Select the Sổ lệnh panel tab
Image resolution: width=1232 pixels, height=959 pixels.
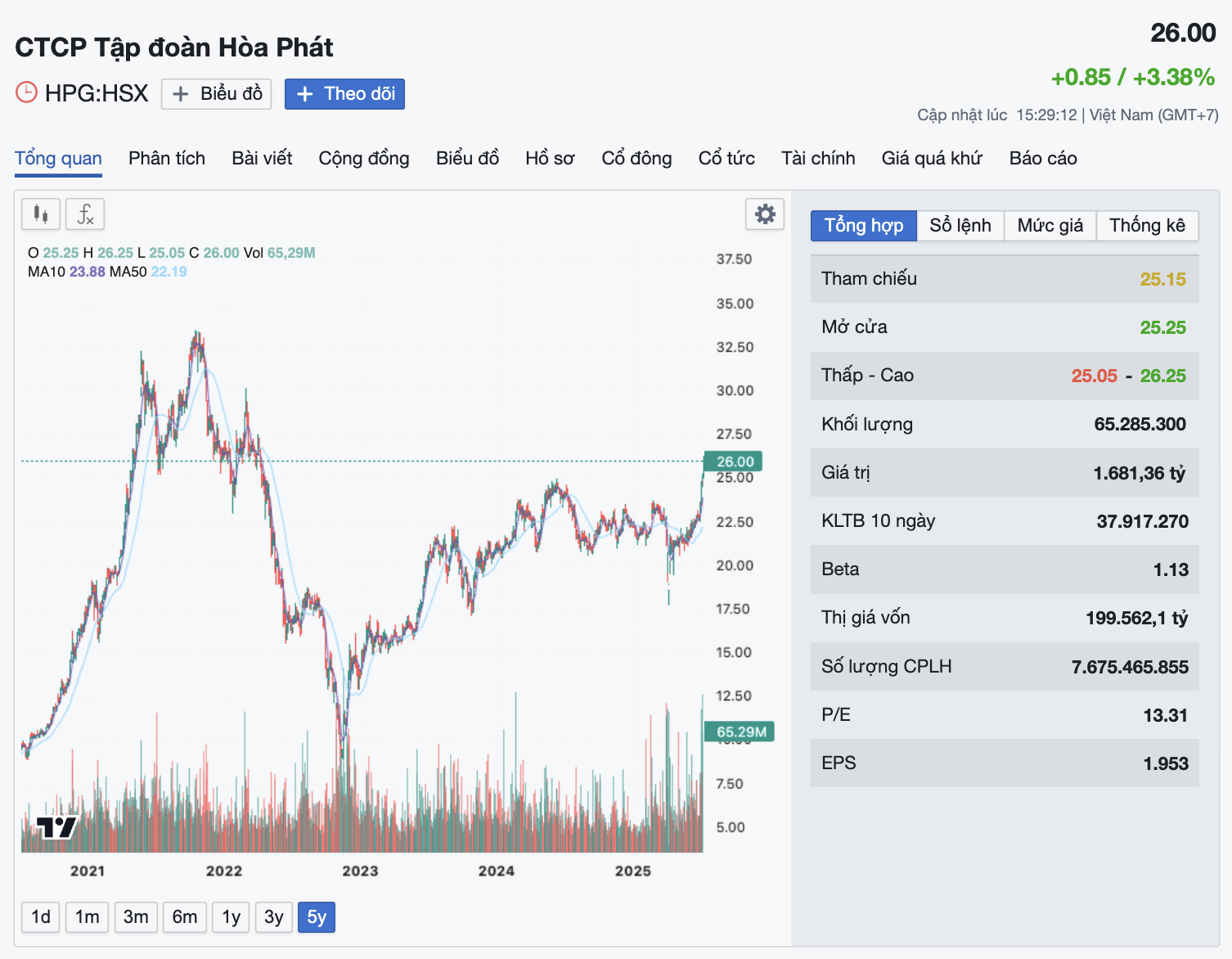tap(960, 226)
